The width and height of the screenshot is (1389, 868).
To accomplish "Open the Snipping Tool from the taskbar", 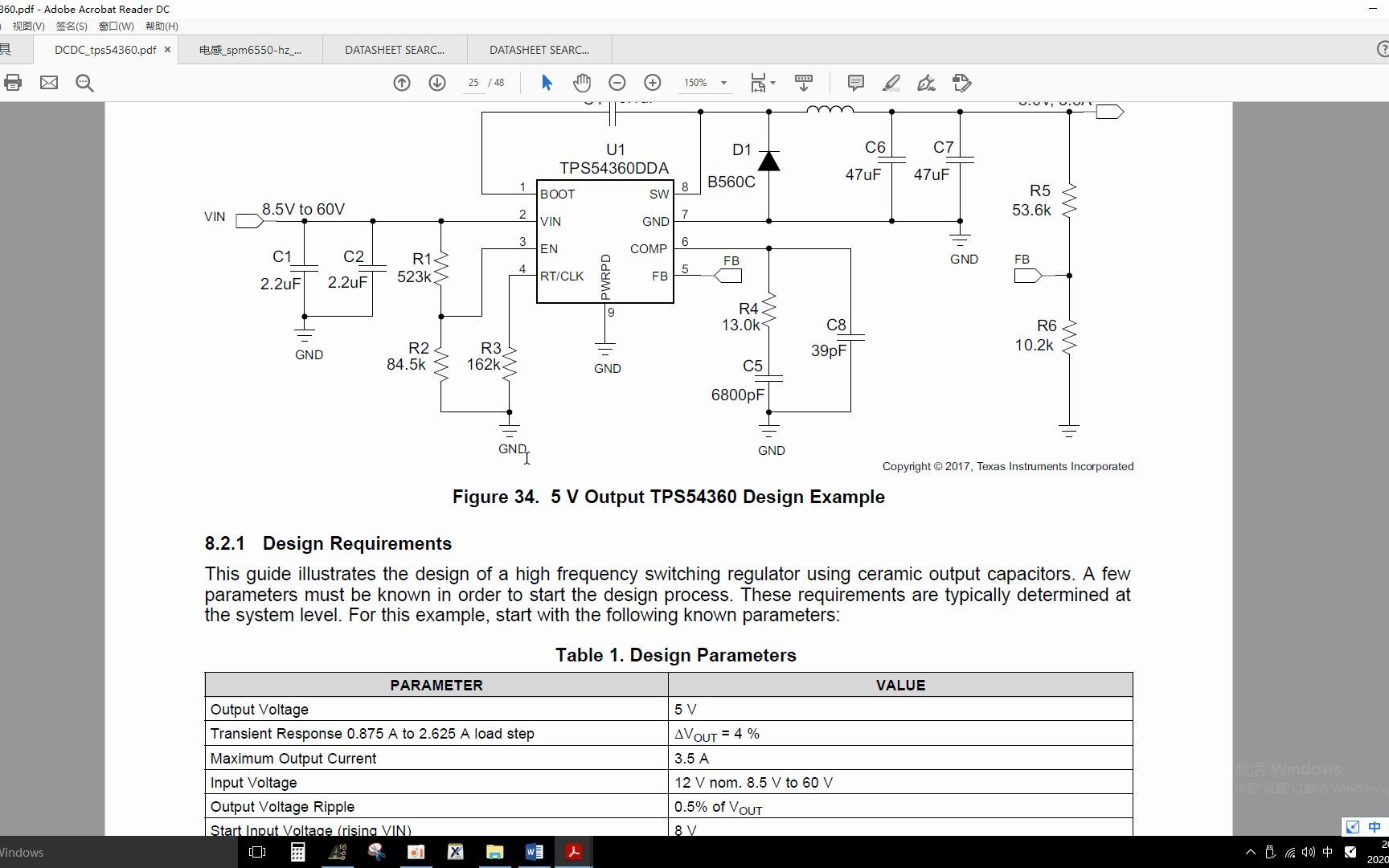I will click(x=376, y=852).
